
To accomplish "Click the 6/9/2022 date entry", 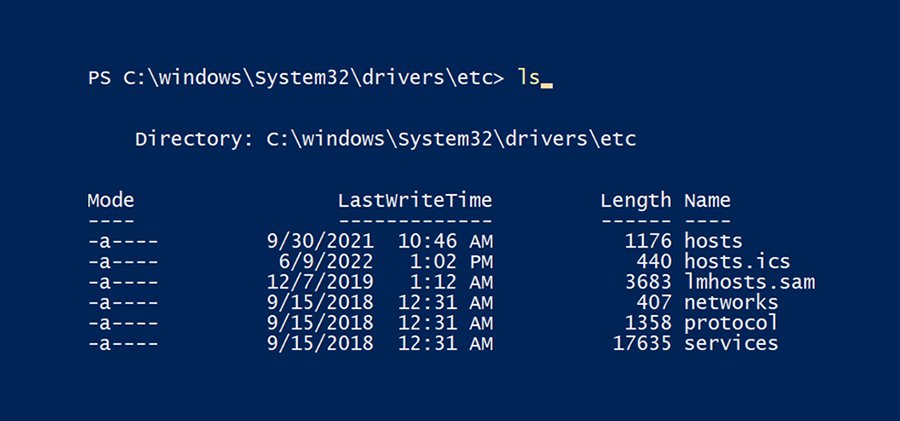I will [x=331, y=261].
